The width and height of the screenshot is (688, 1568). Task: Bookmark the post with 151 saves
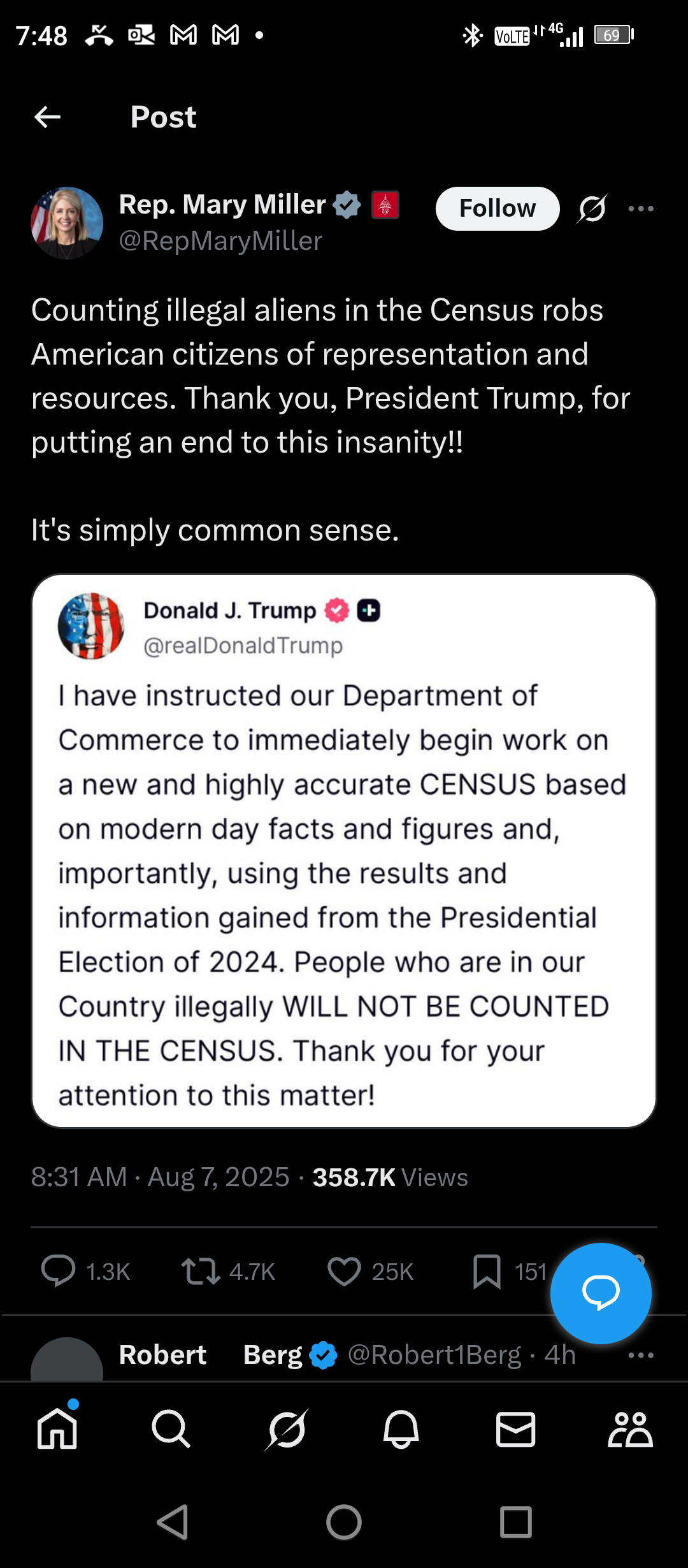point(487,1271)
